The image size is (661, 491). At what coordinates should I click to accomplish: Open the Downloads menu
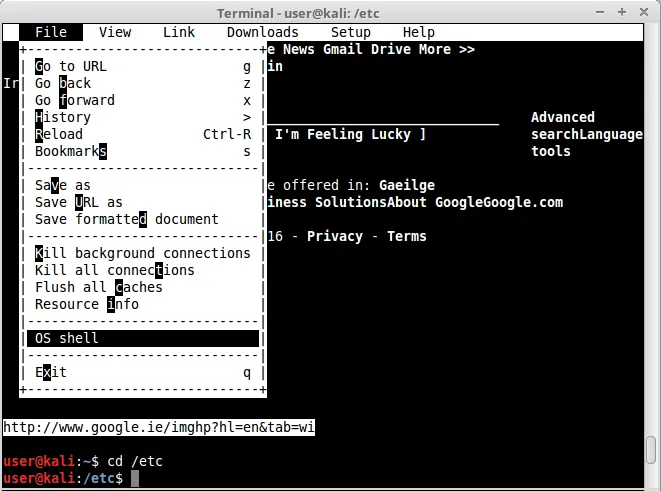click(x=262, y=32)
